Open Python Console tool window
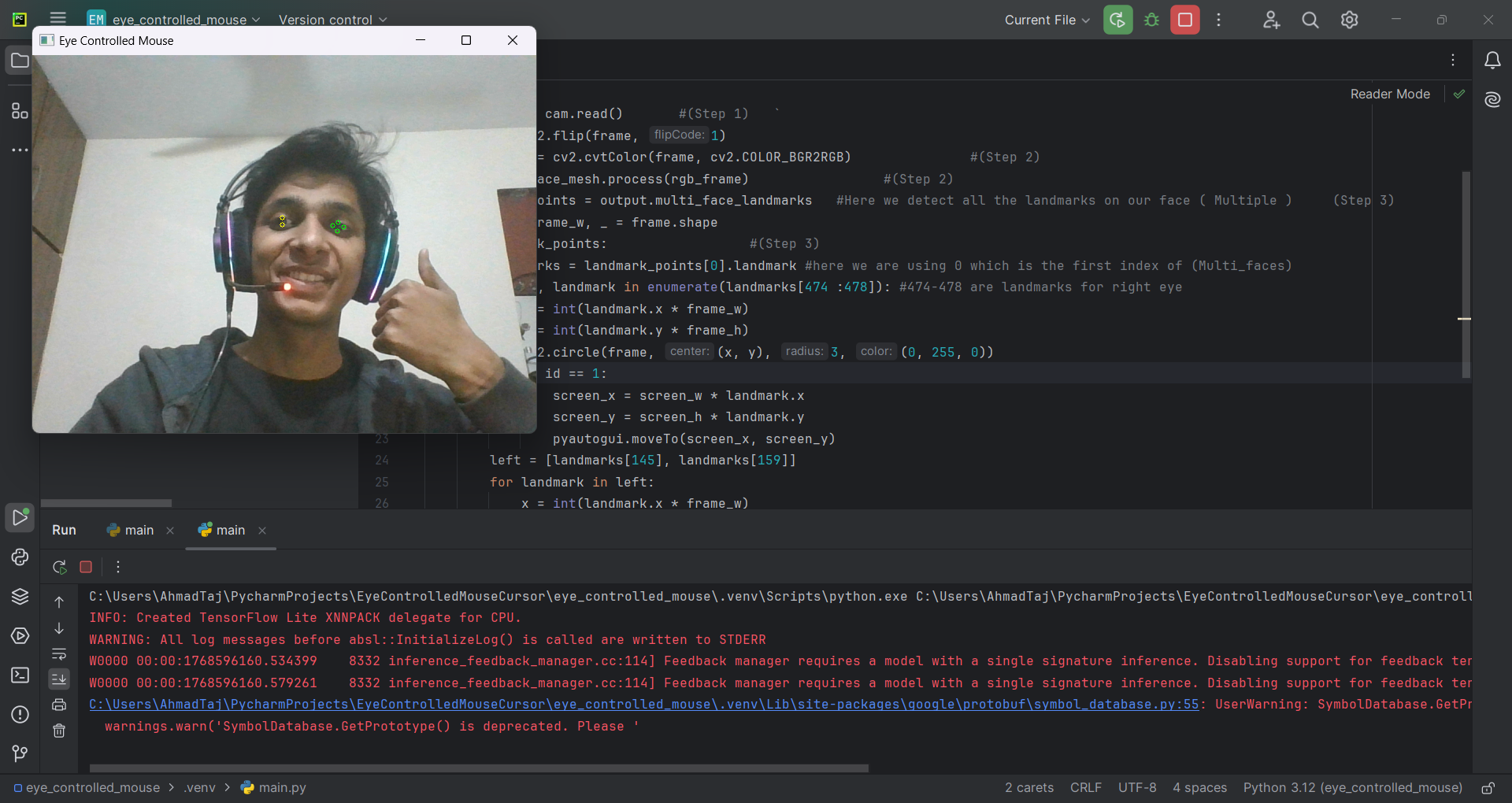 point(20,557)
